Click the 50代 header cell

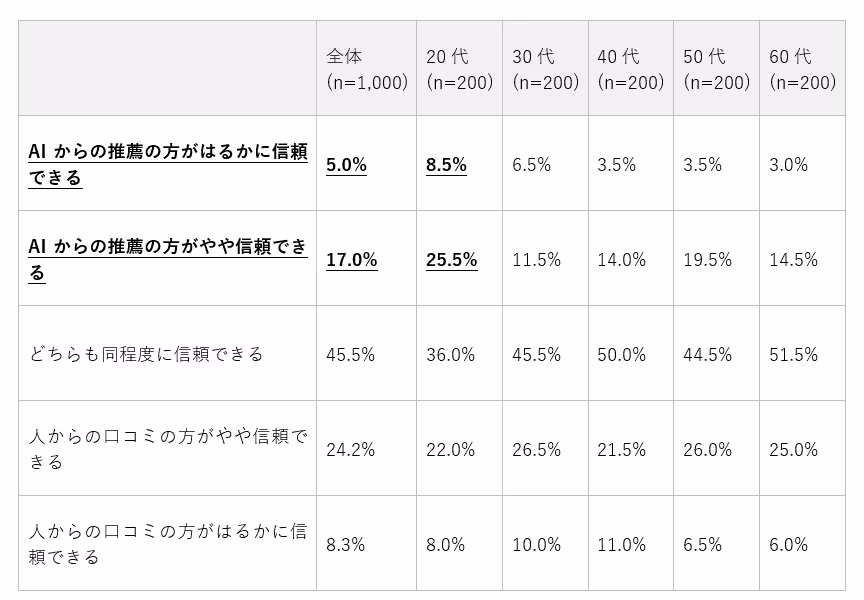pyautogui.click(x=716, y=68)
